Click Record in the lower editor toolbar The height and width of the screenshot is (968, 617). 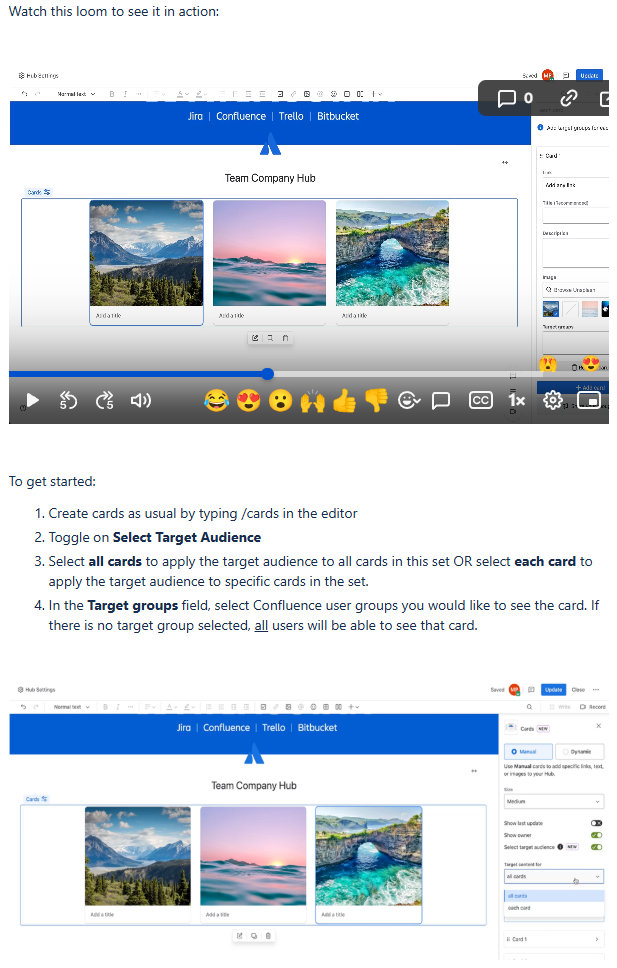[593, 707]
